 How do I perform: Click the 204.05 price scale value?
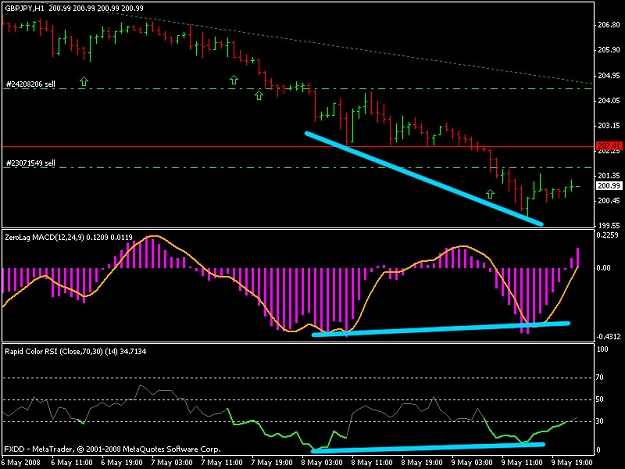[x=609, y=101]
